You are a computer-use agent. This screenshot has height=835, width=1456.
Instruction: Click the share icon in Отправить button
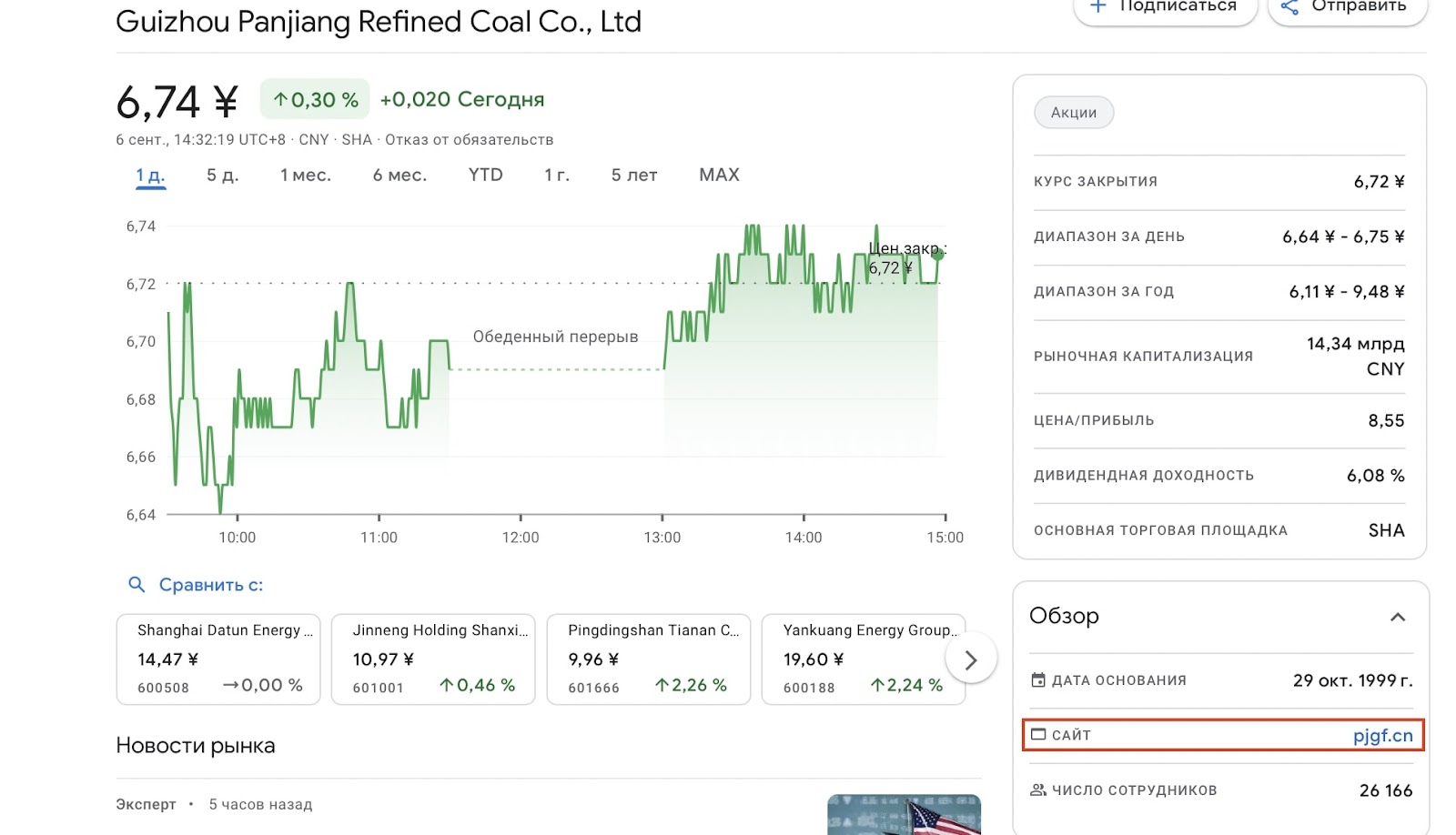1289,7
